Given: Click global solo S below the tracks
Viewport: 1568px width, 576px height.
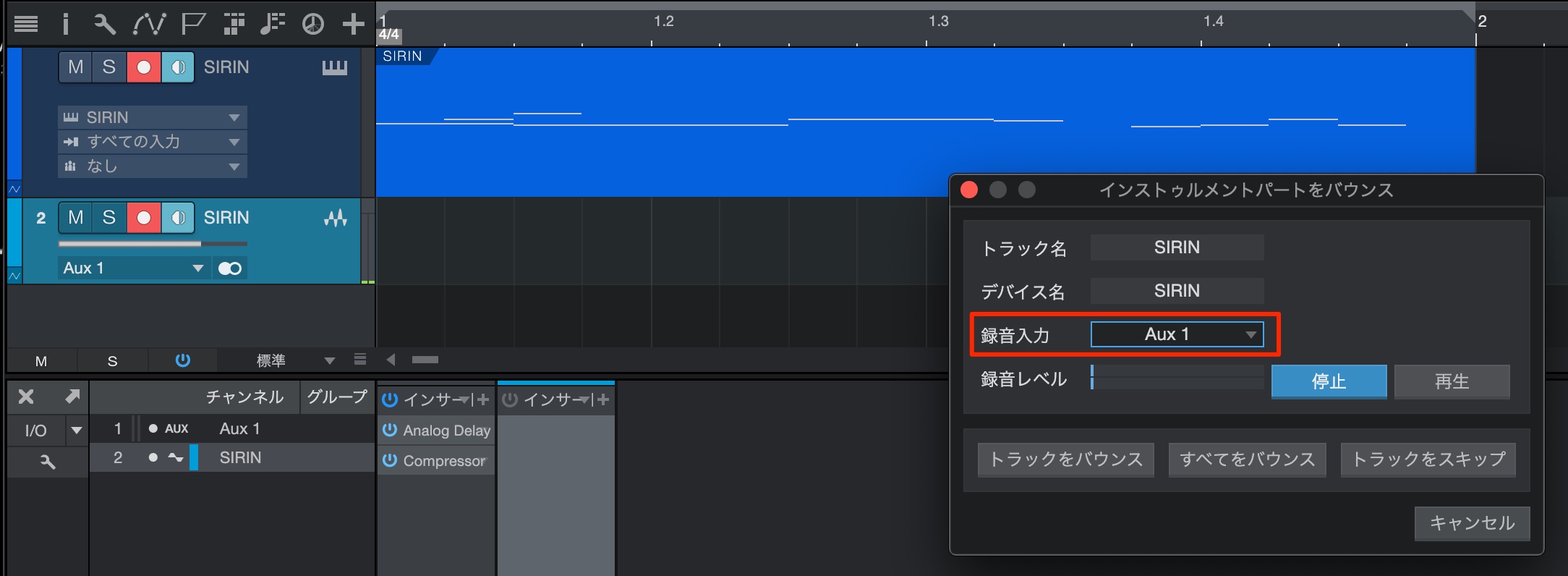Looking at the screenshot, I should click(x=112, y=360).
